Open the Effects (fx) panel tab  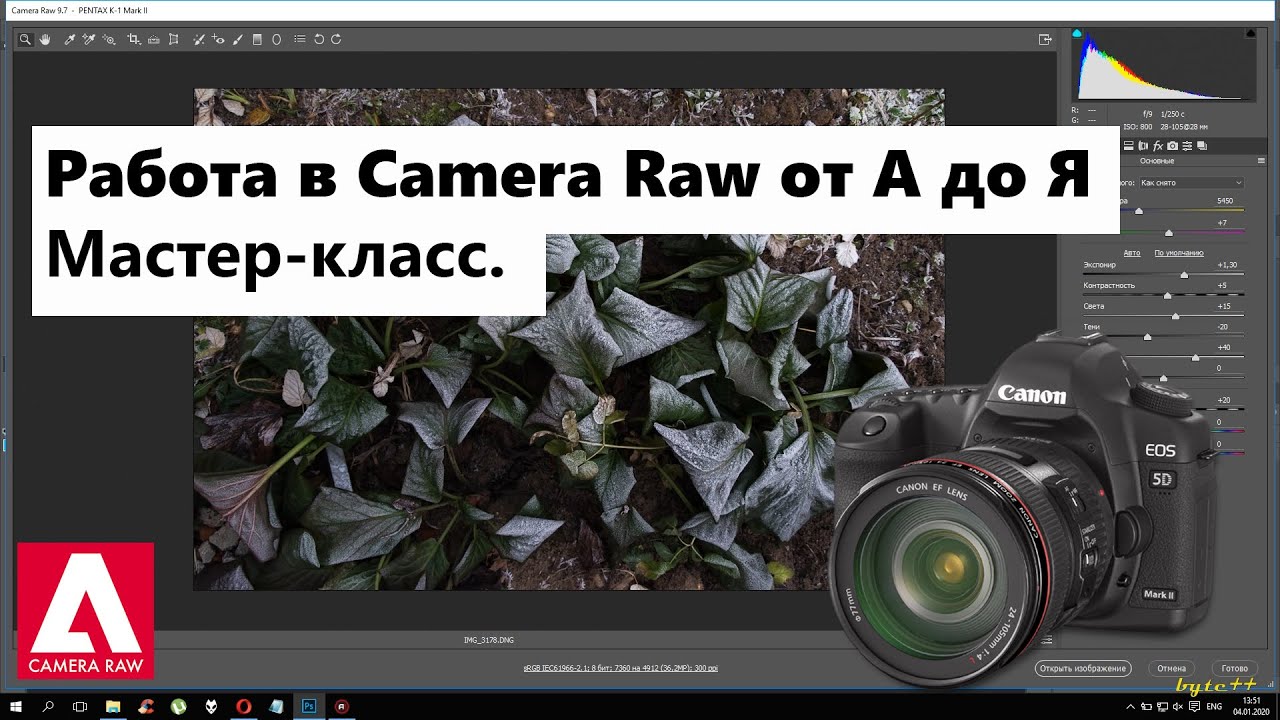(x=1157, y=146)
